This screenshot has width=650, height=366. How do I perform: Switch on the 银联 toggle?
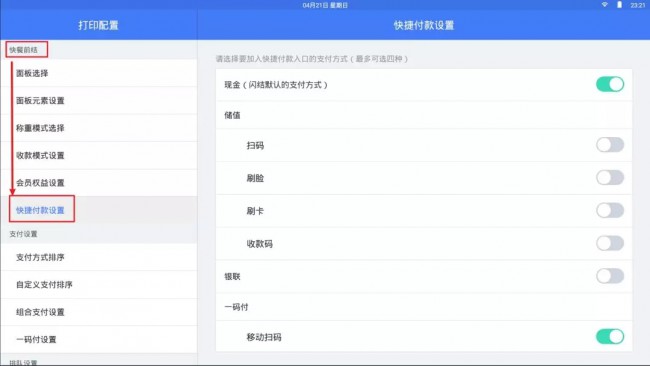pos(610,276)
